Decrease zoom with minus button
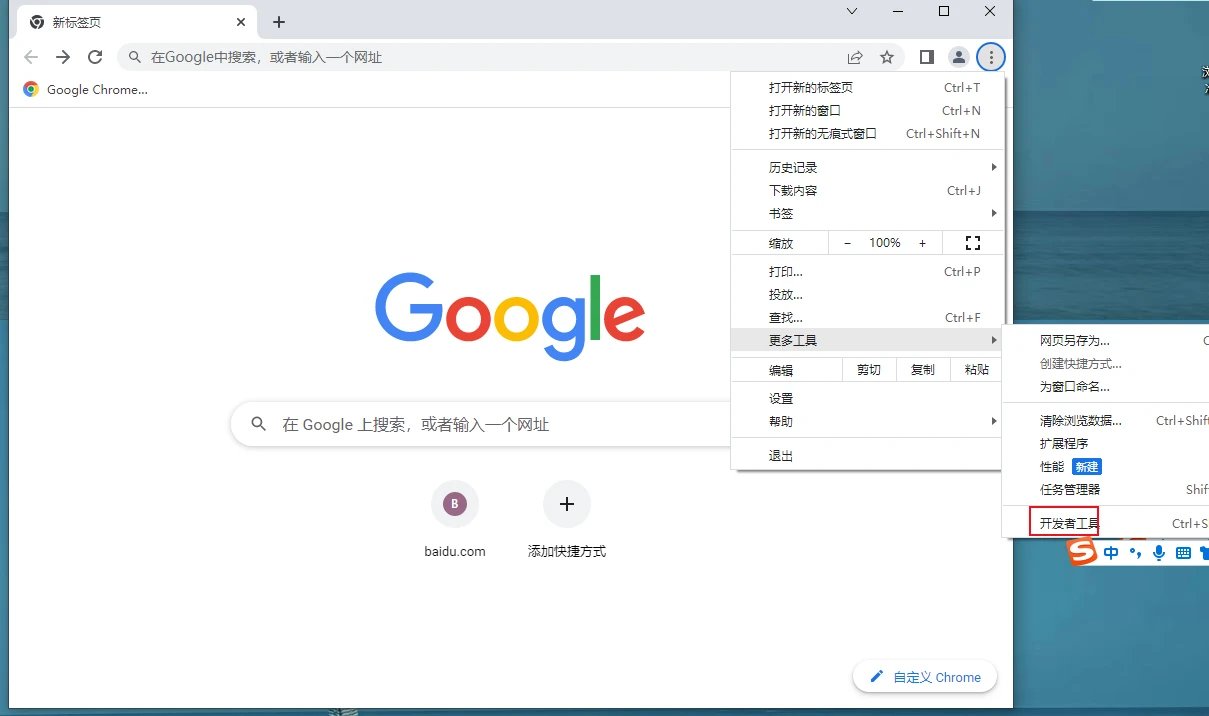This screenshot has height=716, width=1209. pyautogui.click(x=848, y=243)
